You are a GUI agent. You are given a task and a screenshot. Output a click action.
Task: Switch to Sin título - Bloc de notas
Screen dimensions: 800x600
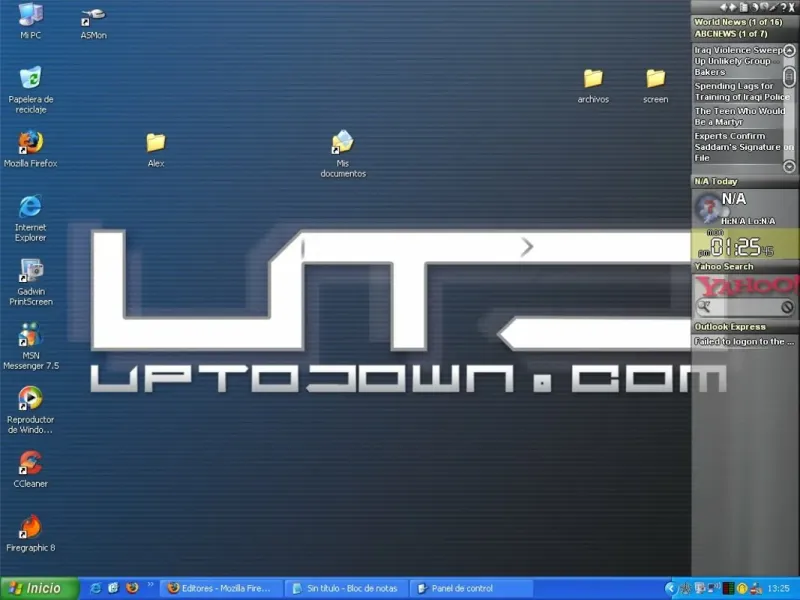346,589
